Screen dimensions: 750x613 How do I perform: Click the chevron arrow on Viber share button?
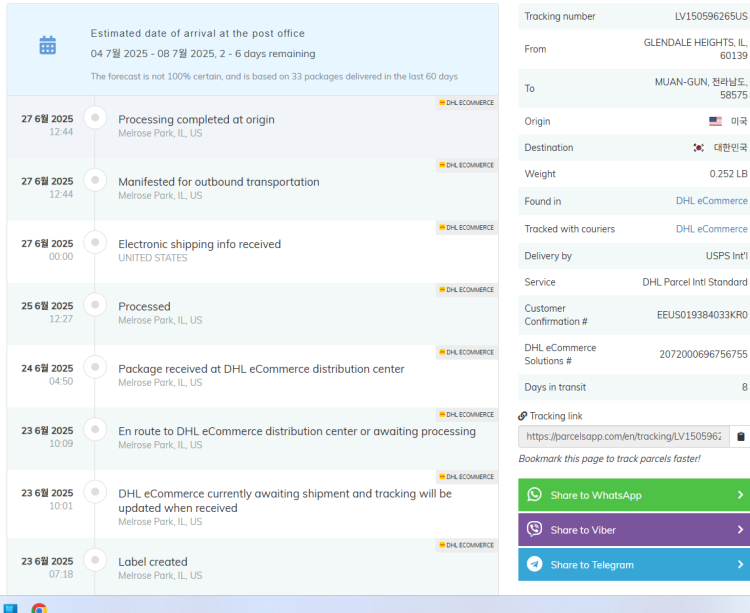click(x=740, y=530)
